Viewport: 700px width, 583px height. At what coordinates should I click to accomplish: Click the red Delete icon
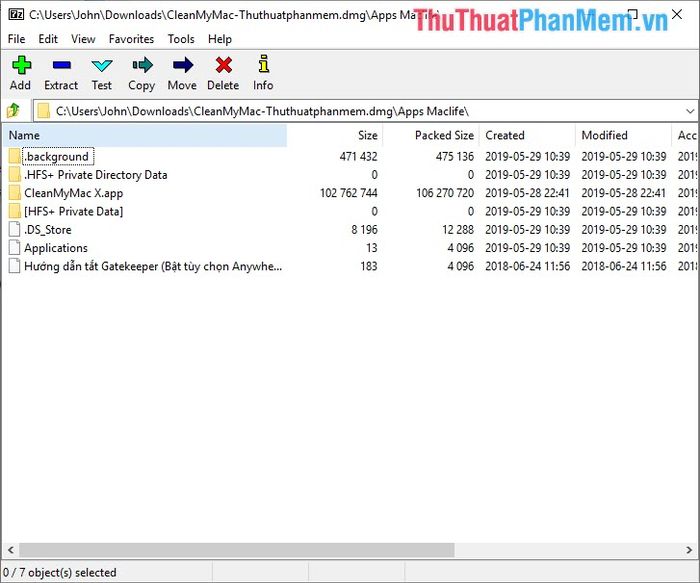[223, 66]
